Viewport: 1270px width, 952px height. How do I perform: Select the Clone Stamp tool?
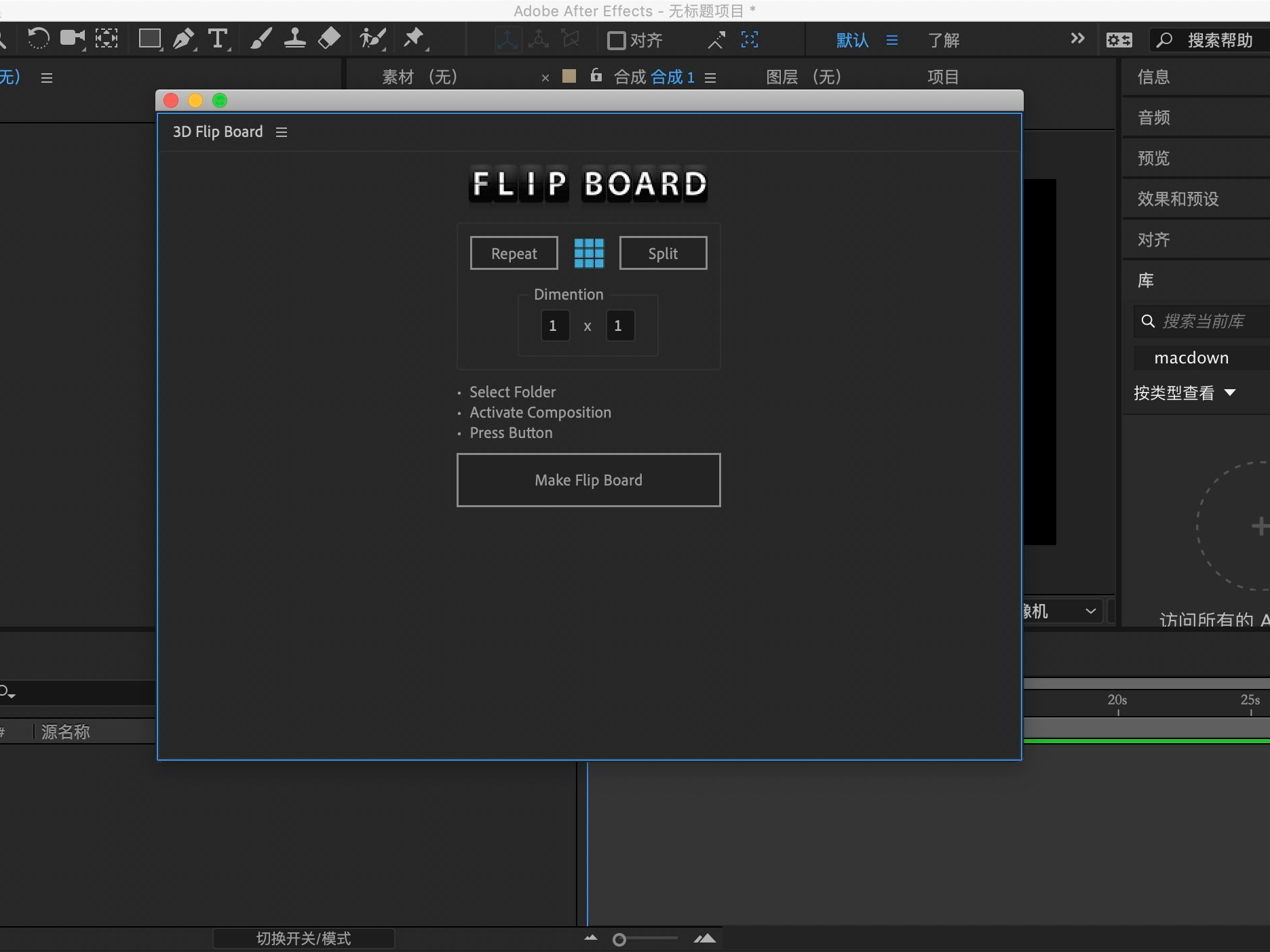(294, 39)
